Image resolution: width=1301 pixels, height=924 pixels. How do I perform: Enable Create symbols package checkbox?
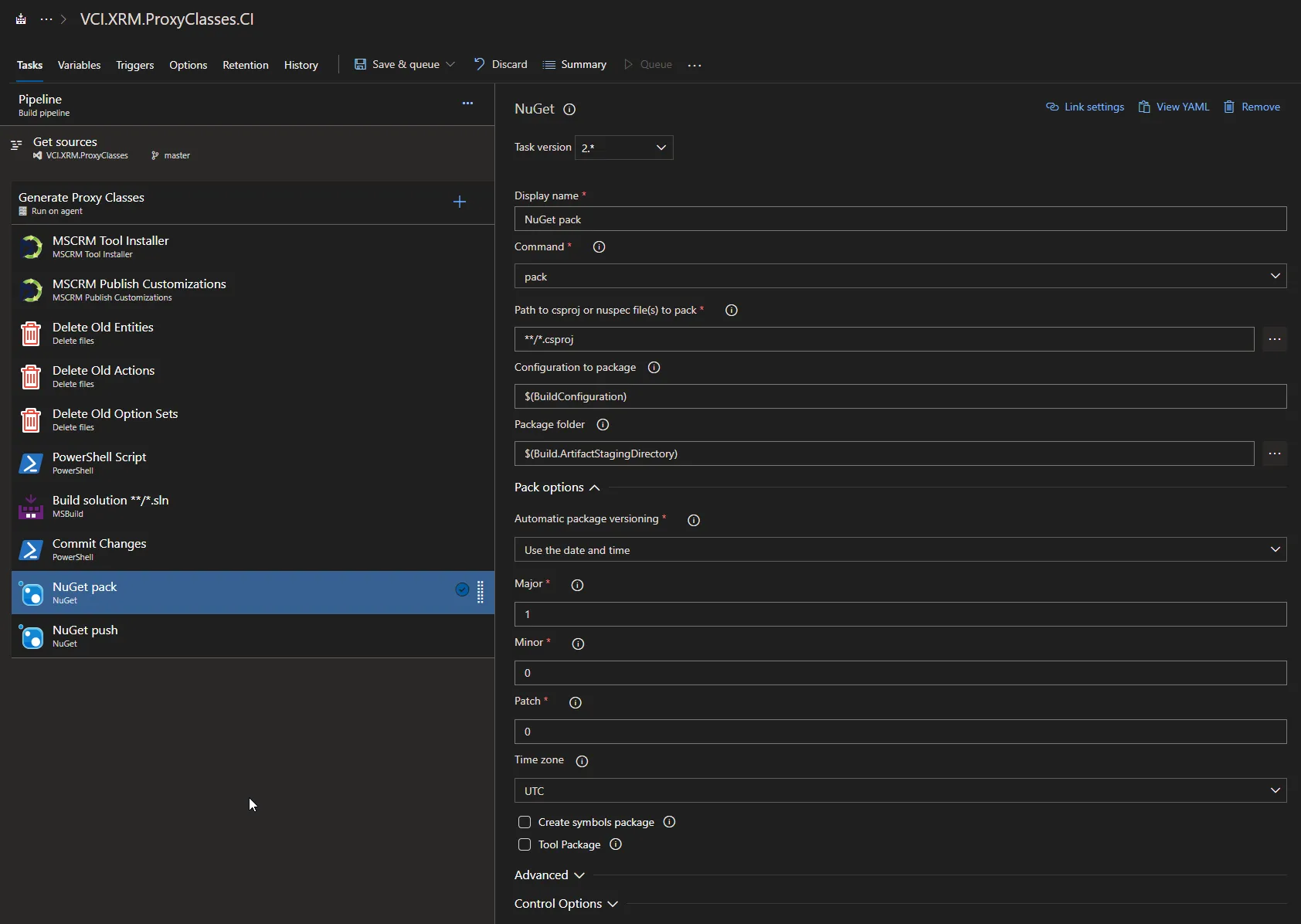525,822
